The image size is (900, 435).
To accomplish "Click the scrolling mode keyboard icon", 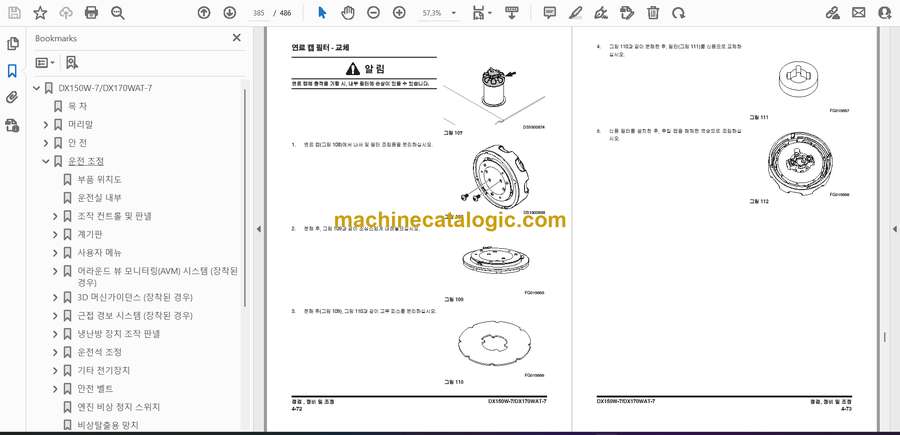I will [511, 13].
